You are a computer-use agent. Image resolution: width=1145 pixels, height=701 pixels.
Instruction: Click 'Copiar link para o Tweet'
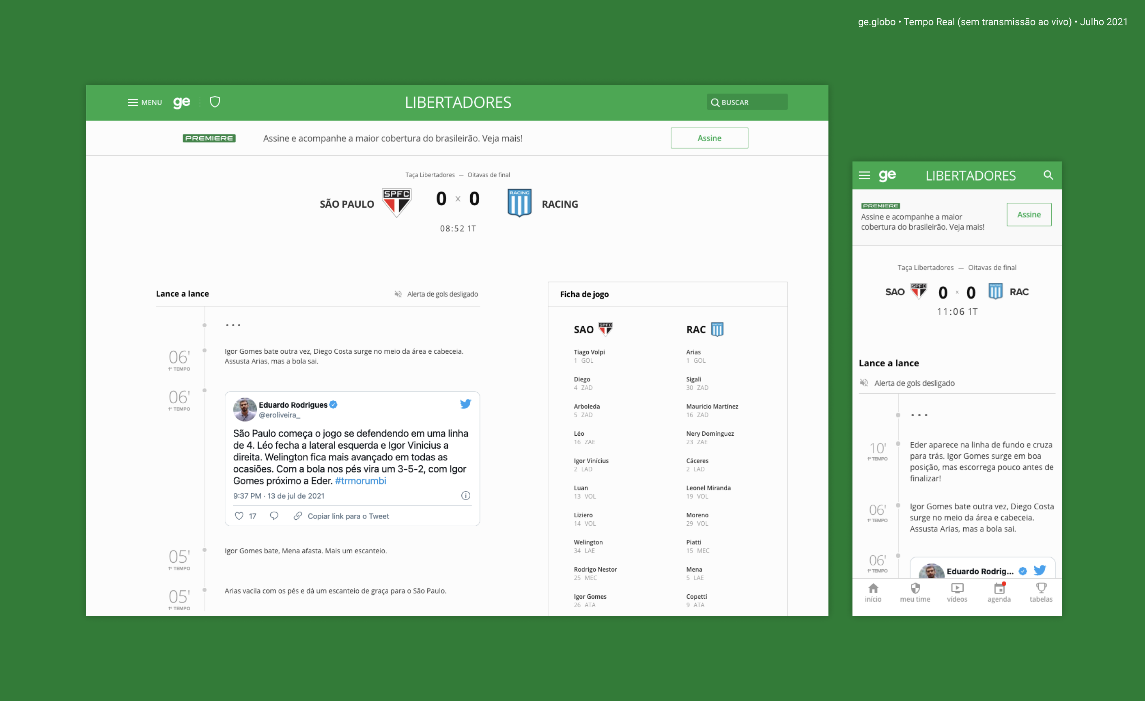click(342, 516)
